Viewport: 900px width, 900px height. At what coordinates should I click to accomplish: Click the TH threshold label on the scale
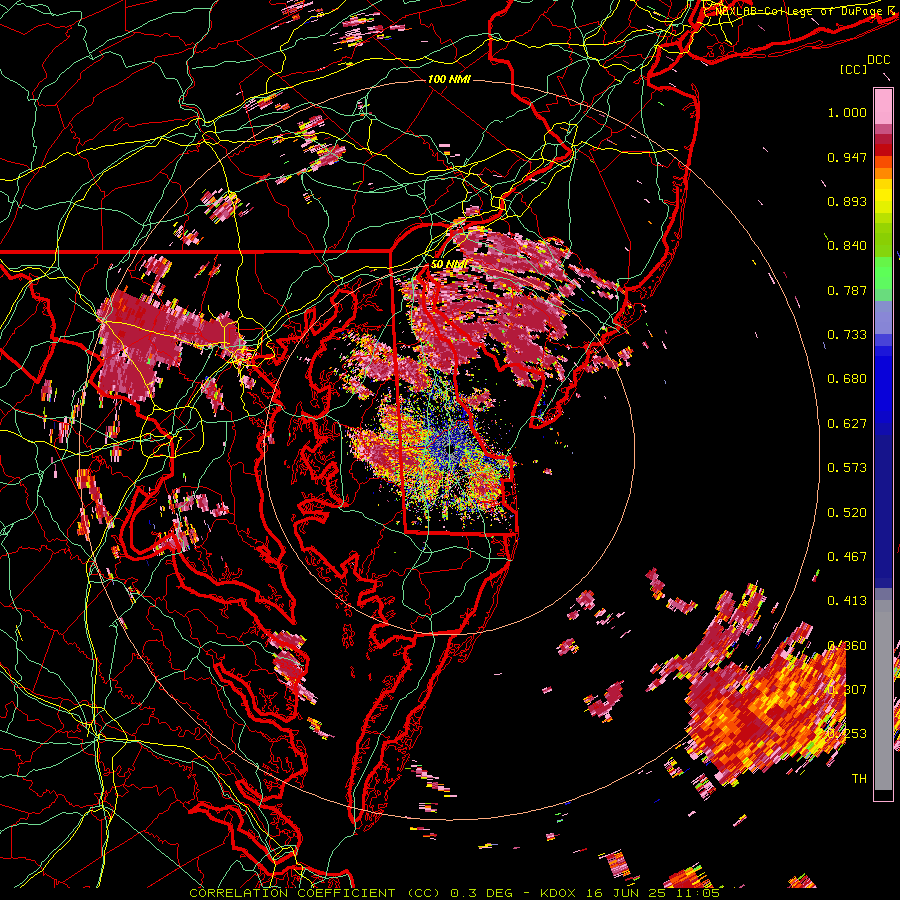[859, 779]
